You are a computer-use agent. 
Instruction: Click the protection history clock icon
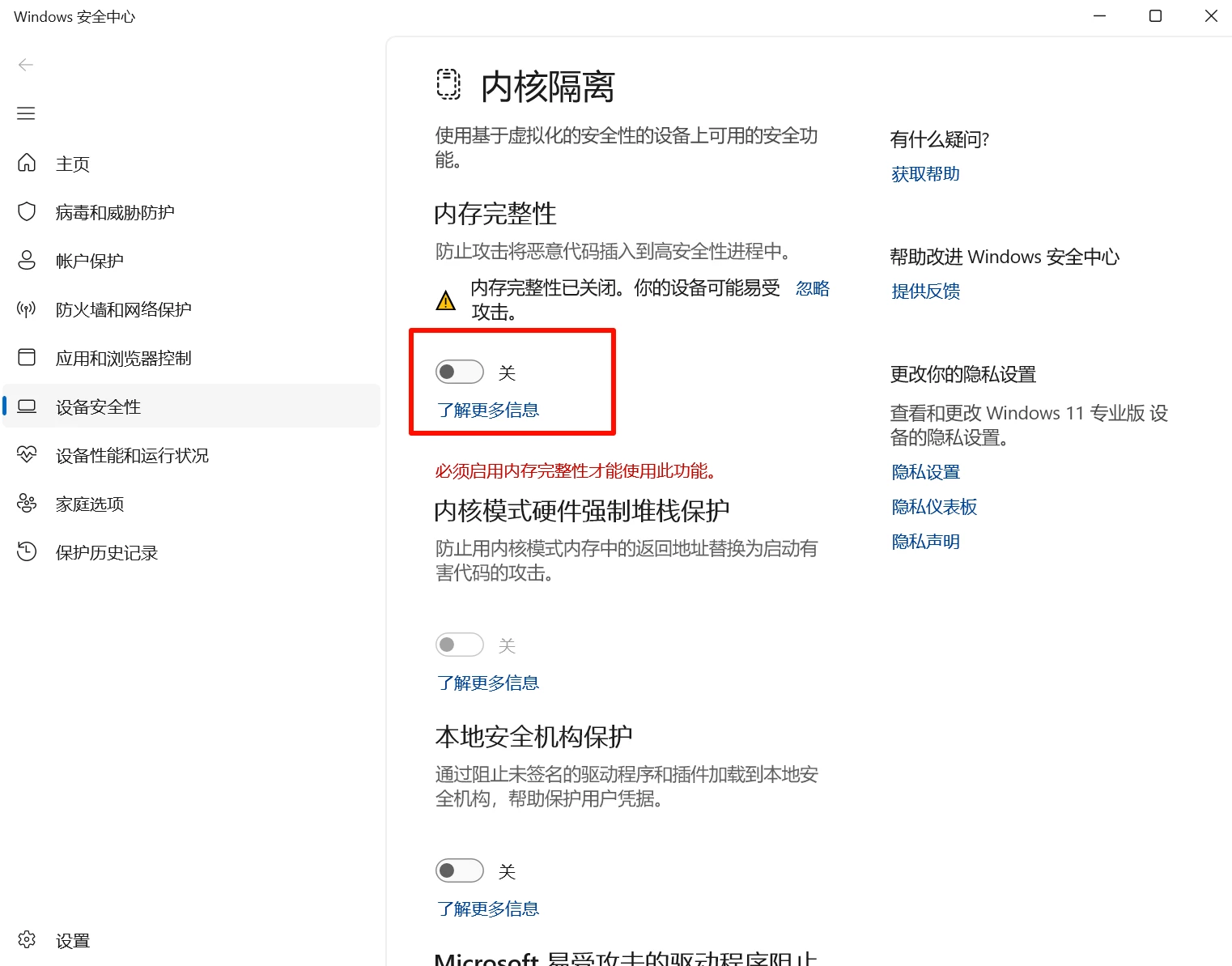point(27,552)
